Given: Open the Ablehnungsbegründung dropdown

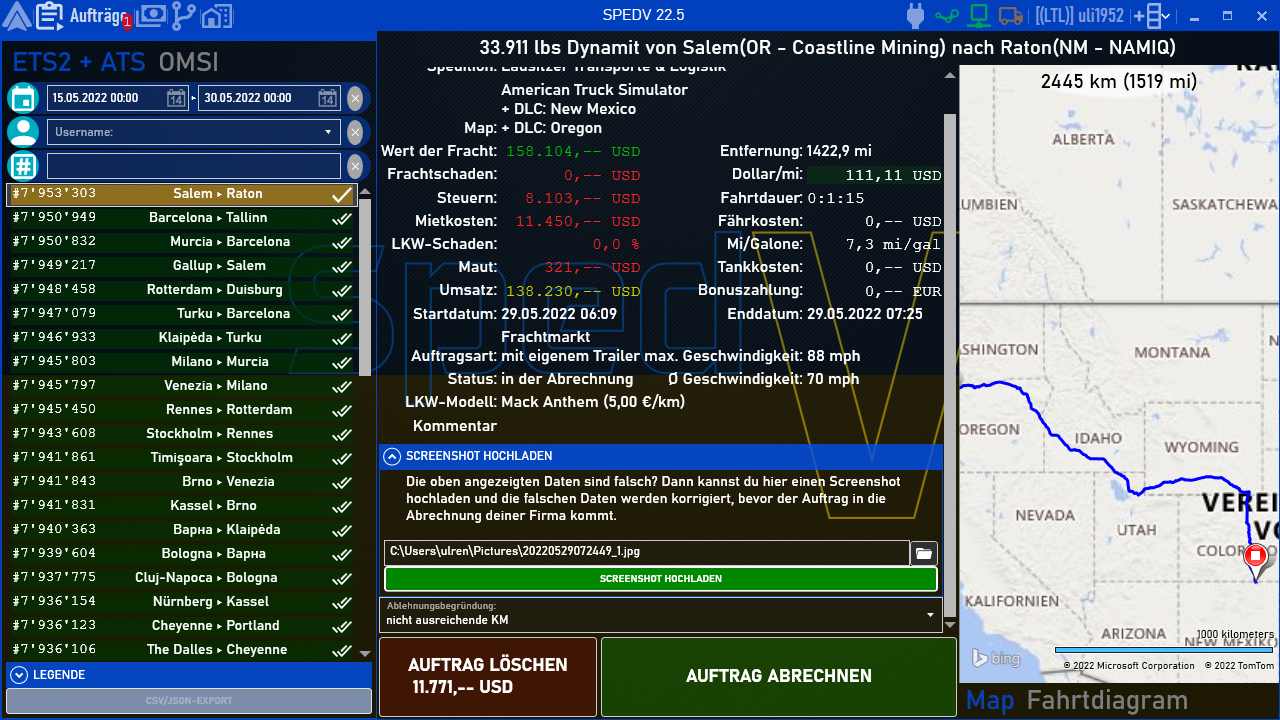Looking at the screenshot, I should [661, 614].
